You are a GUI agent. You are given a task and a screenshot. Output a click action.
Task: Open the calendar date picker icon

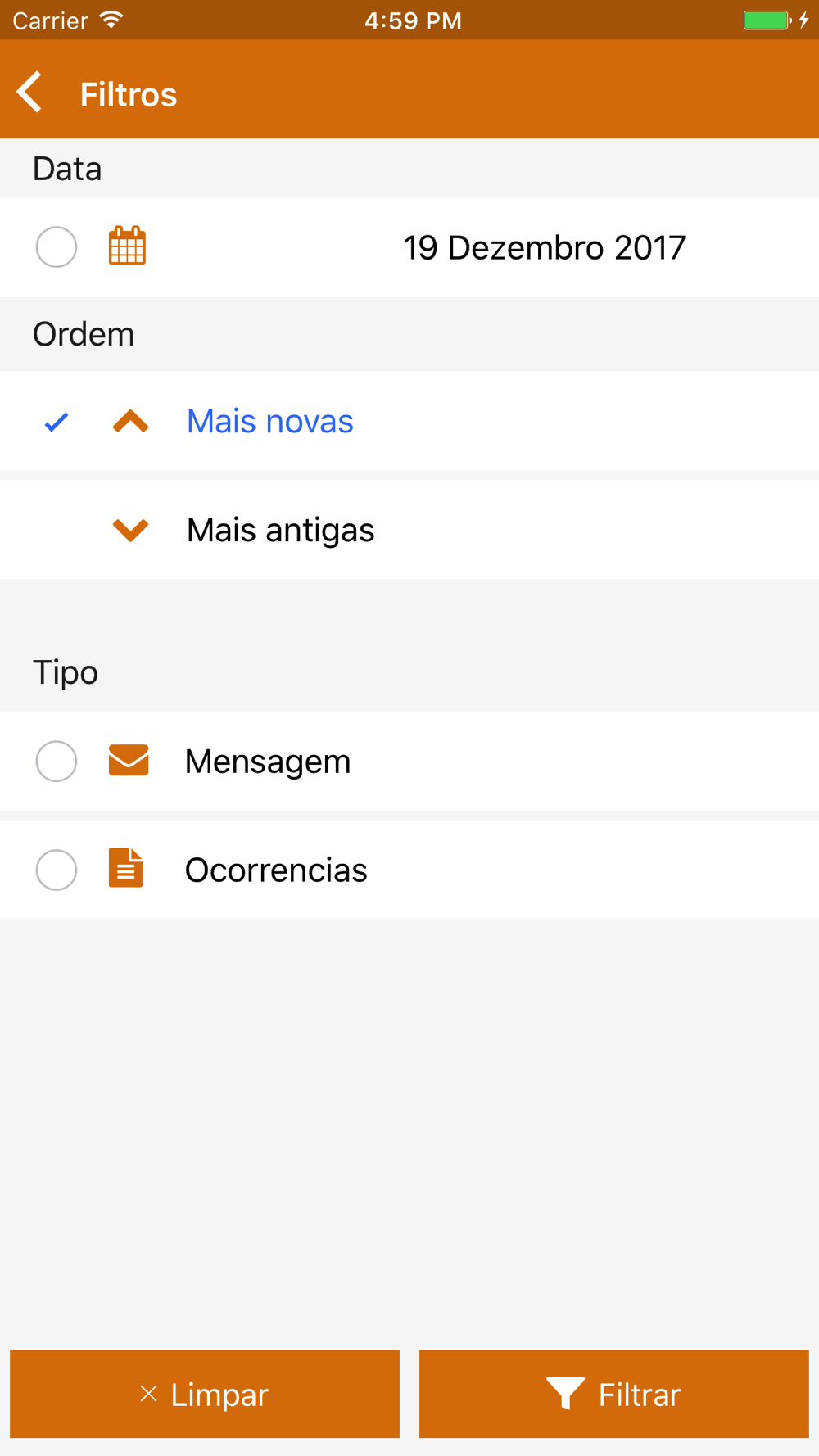click(x=127, y=246)
